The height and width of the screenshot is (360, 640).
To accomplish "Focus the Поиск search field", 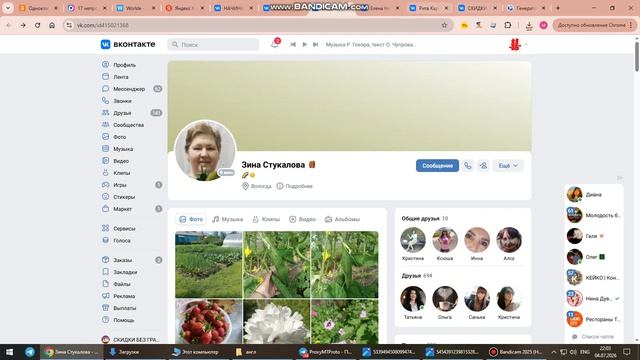I will pos(213,44).
